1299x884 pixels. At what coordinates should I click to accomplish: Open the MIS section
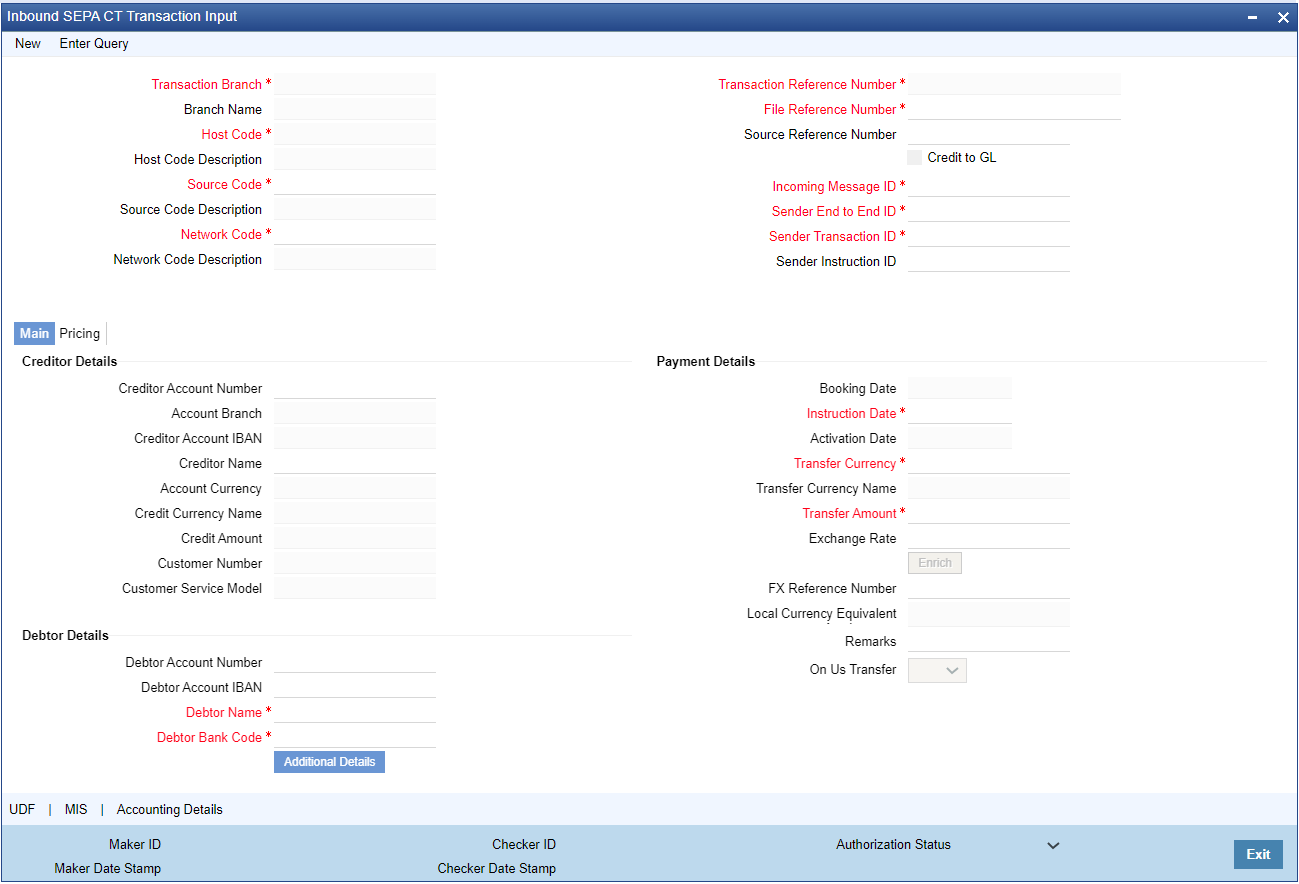coord(76,809)
